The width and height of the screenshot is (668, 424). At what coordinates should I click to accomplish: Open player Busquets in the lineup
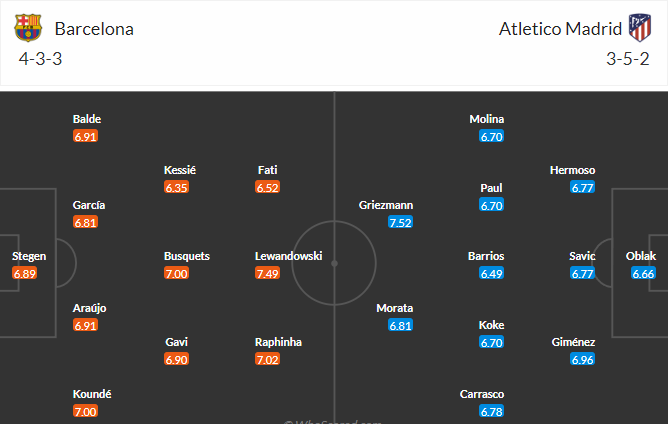[187, 256]
